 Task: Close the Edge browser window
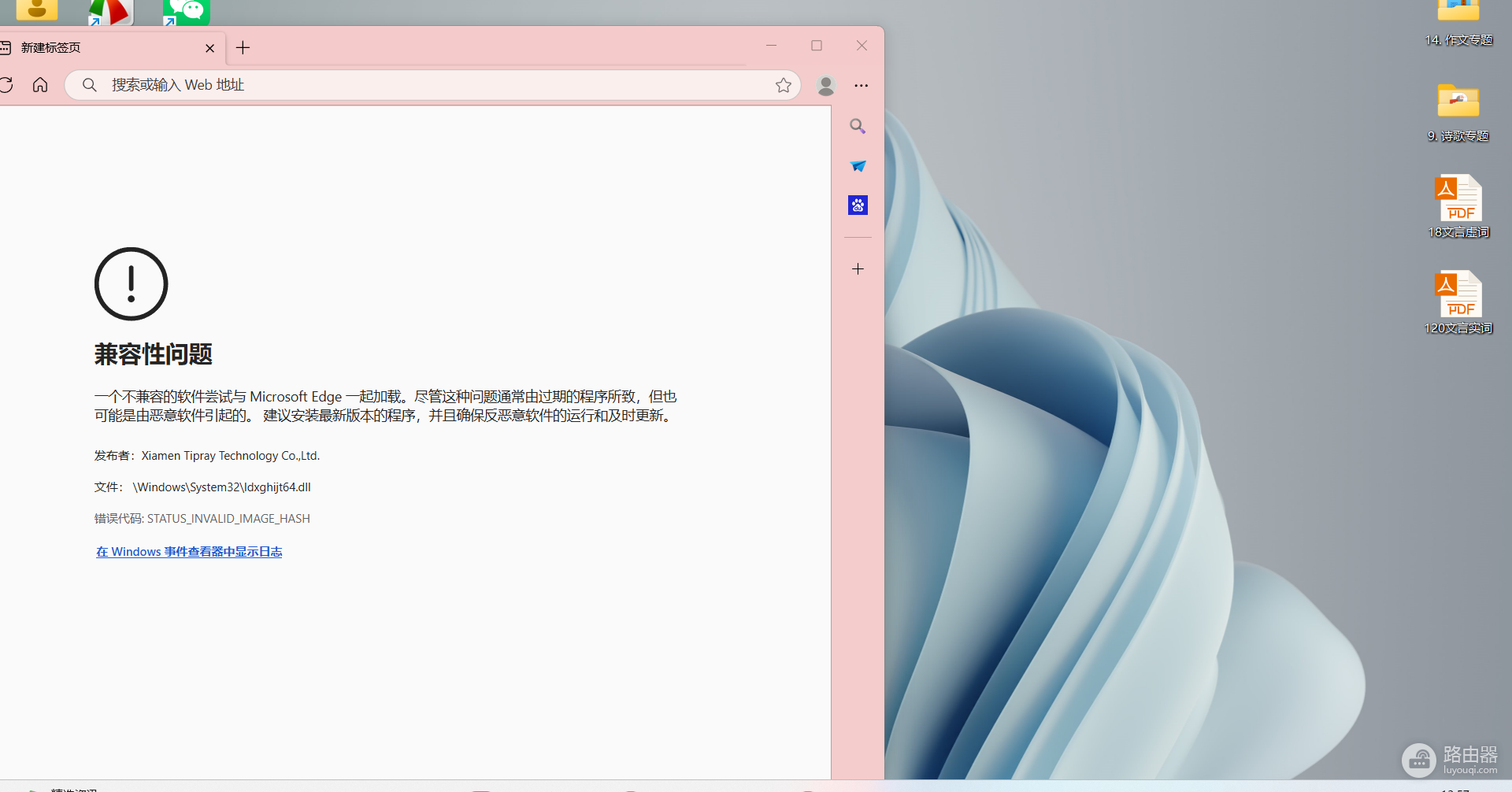[862, 46]
